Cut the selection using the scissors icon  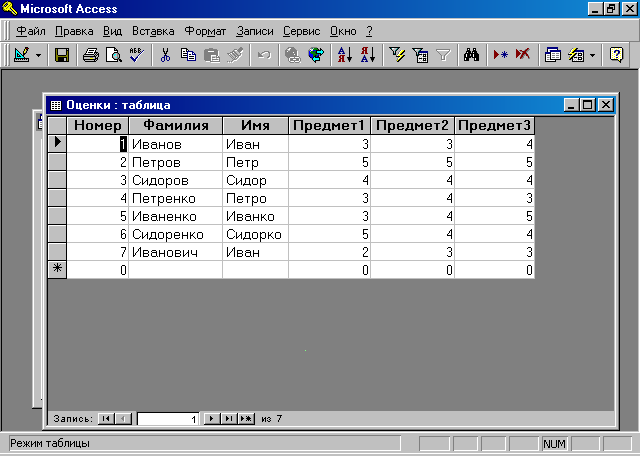pyautogui.click(x=165, y=55)
